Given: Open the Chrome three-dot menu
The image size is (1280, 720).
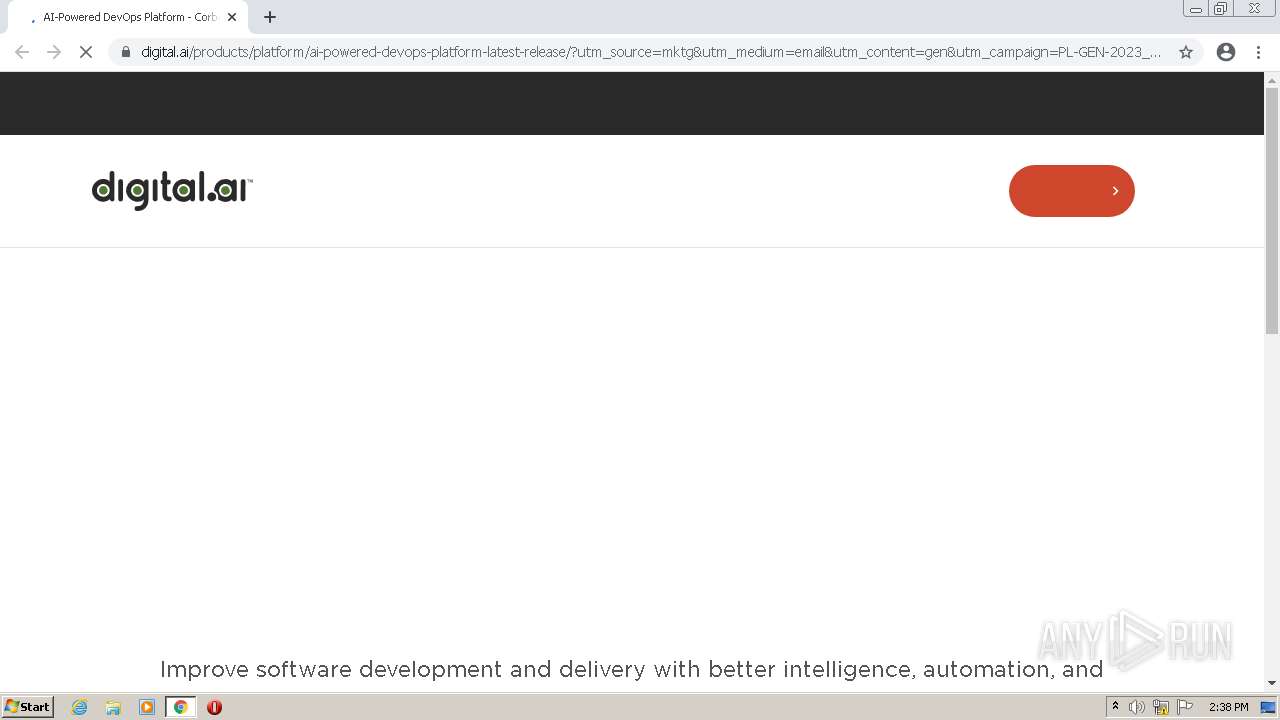Looking at the screenshot, I should click(1259, 52).
